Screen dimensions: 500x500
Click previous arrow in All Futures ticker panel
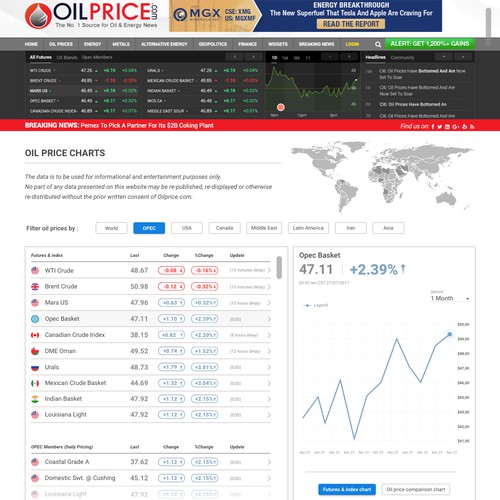pos(235,57)
